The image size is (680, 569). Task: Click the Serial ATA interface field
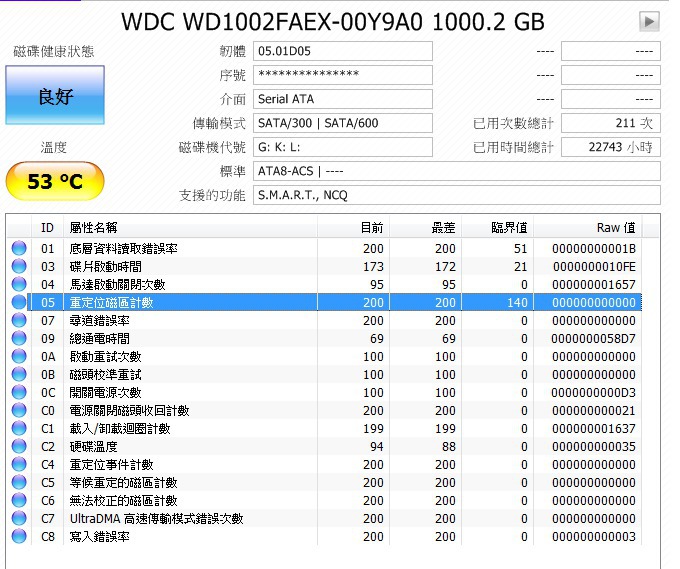[x=343, y=99]
